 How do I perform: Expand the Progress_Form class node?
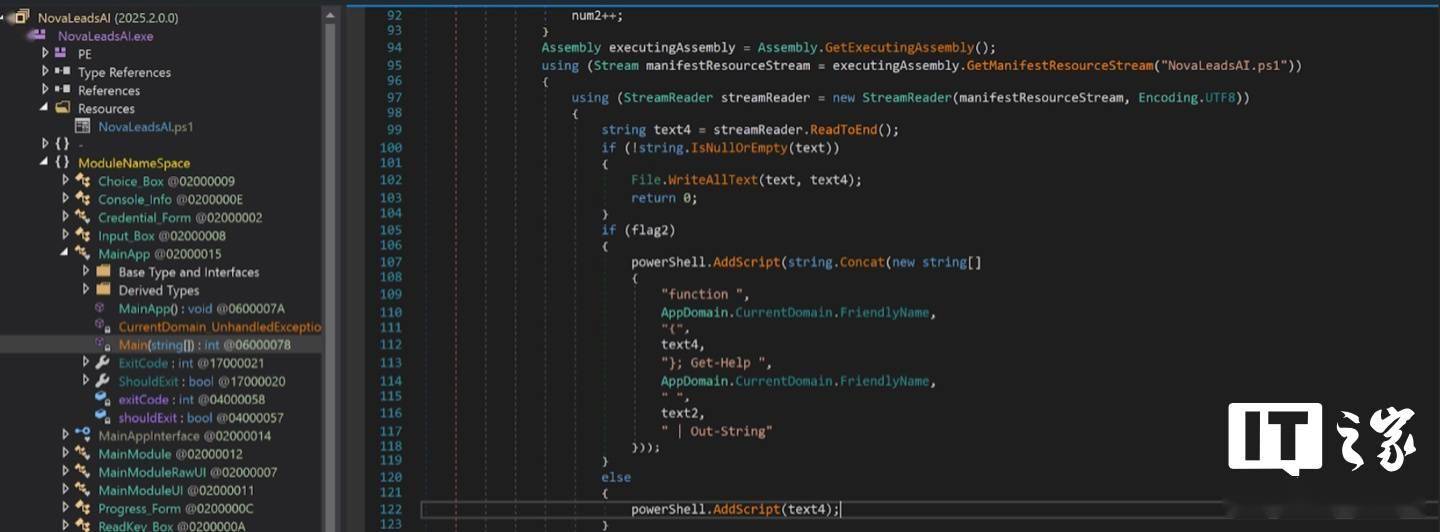pos(65,508)
